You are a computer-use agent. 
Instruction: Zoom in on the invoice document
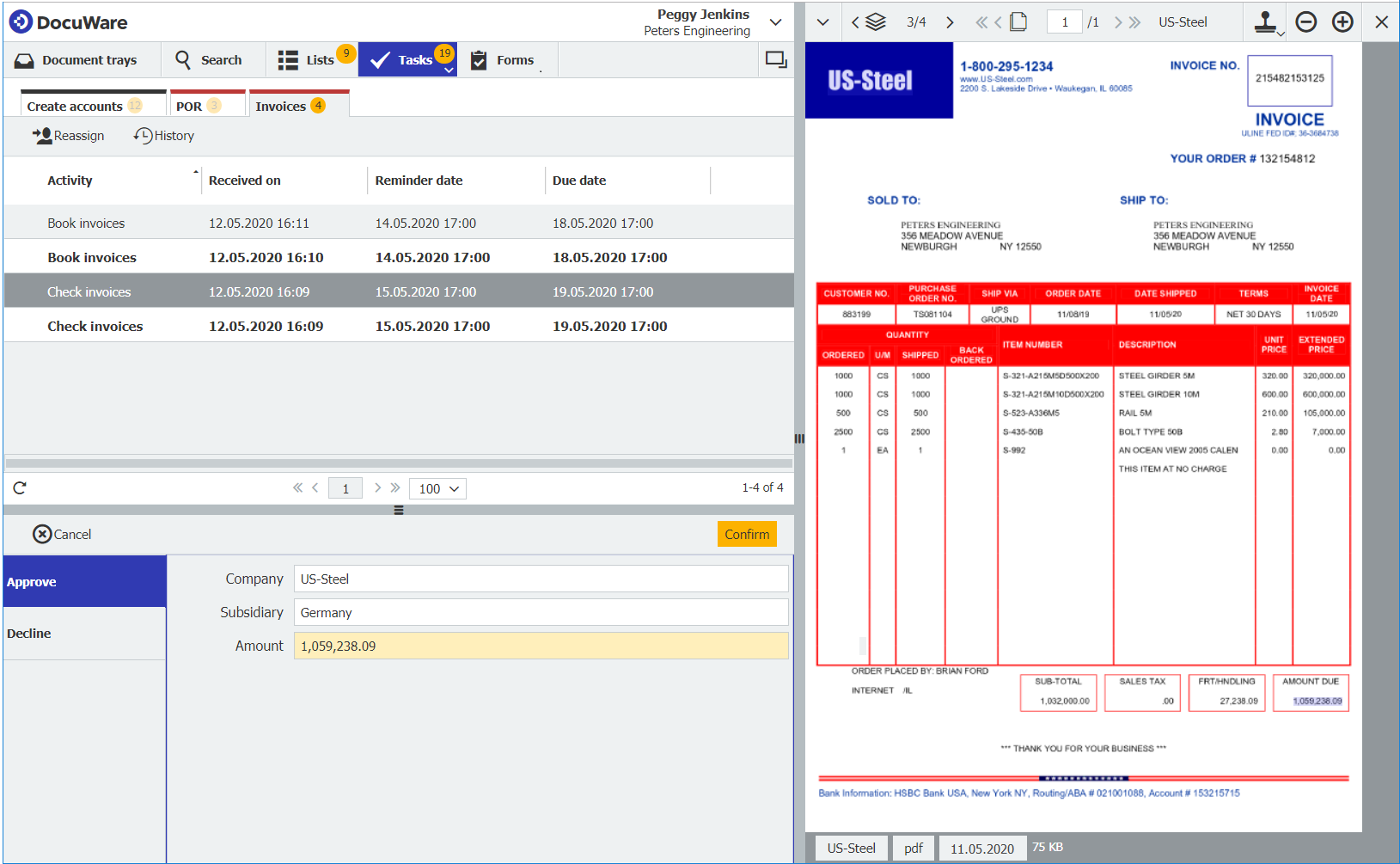point(1342,21)
